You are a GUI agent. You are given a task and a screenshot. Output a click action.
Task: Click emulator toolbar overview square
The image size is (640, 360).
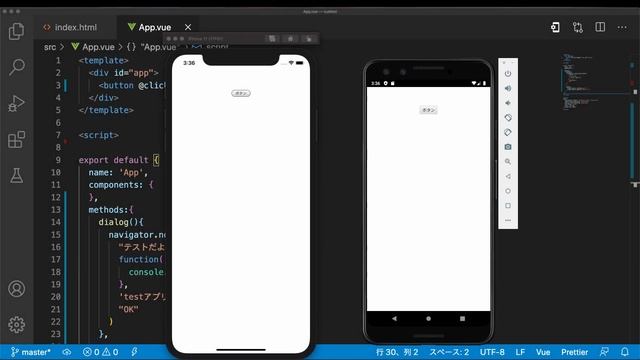coord(508,206)
